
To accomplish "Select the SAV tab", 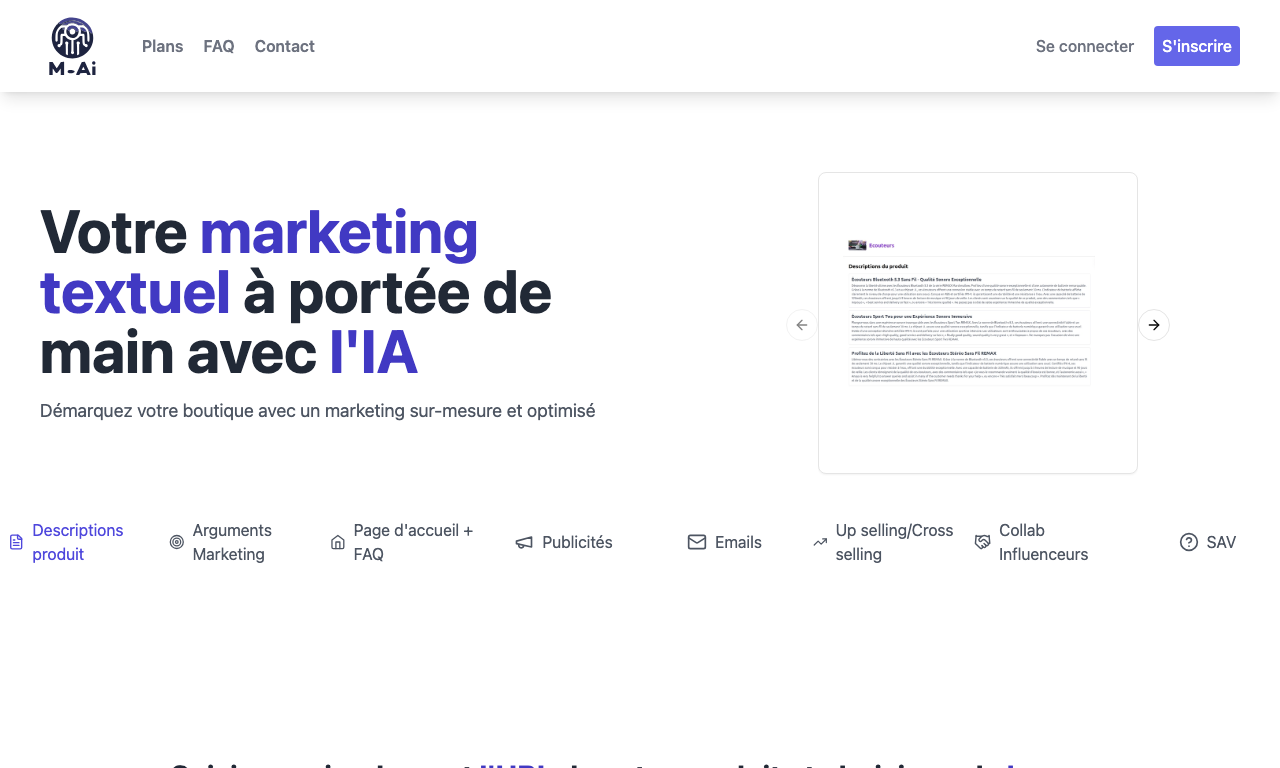I will pos(1208,542).
